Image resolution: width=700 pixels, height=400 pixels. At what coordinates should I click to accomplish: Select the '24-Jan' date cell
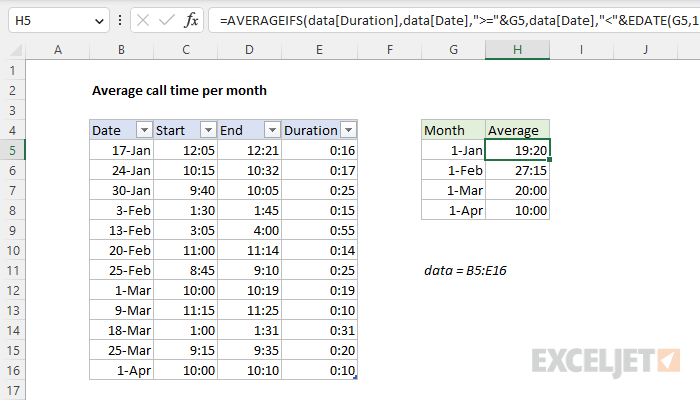[121, 170]
